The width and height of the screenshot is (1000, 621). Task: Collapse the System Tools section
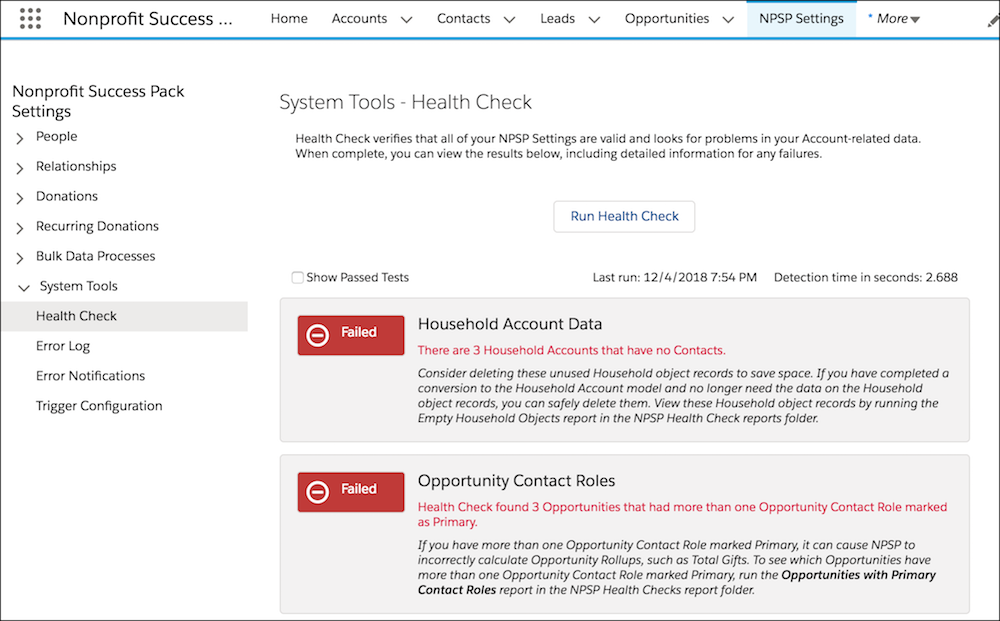click(24, 288)
